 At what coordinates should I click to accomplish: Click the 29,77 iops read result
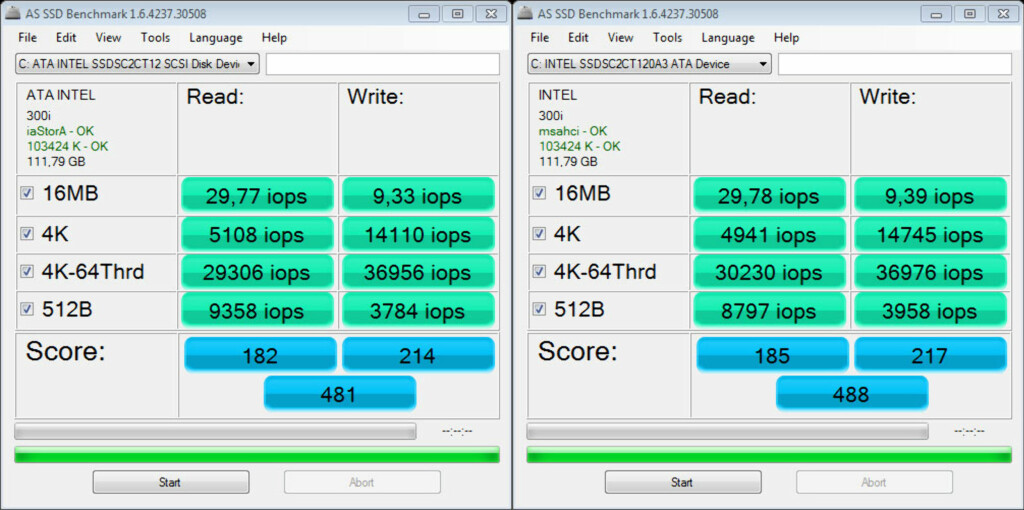tap(257, 195)
